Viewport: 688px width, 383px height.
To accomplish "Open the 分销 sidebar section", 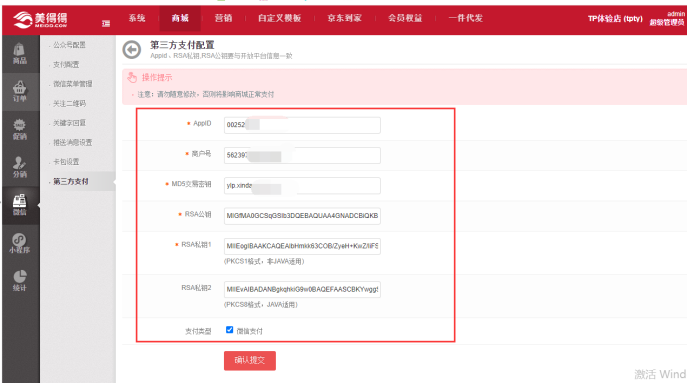I will pyautogui.click(x=20, y=167).
